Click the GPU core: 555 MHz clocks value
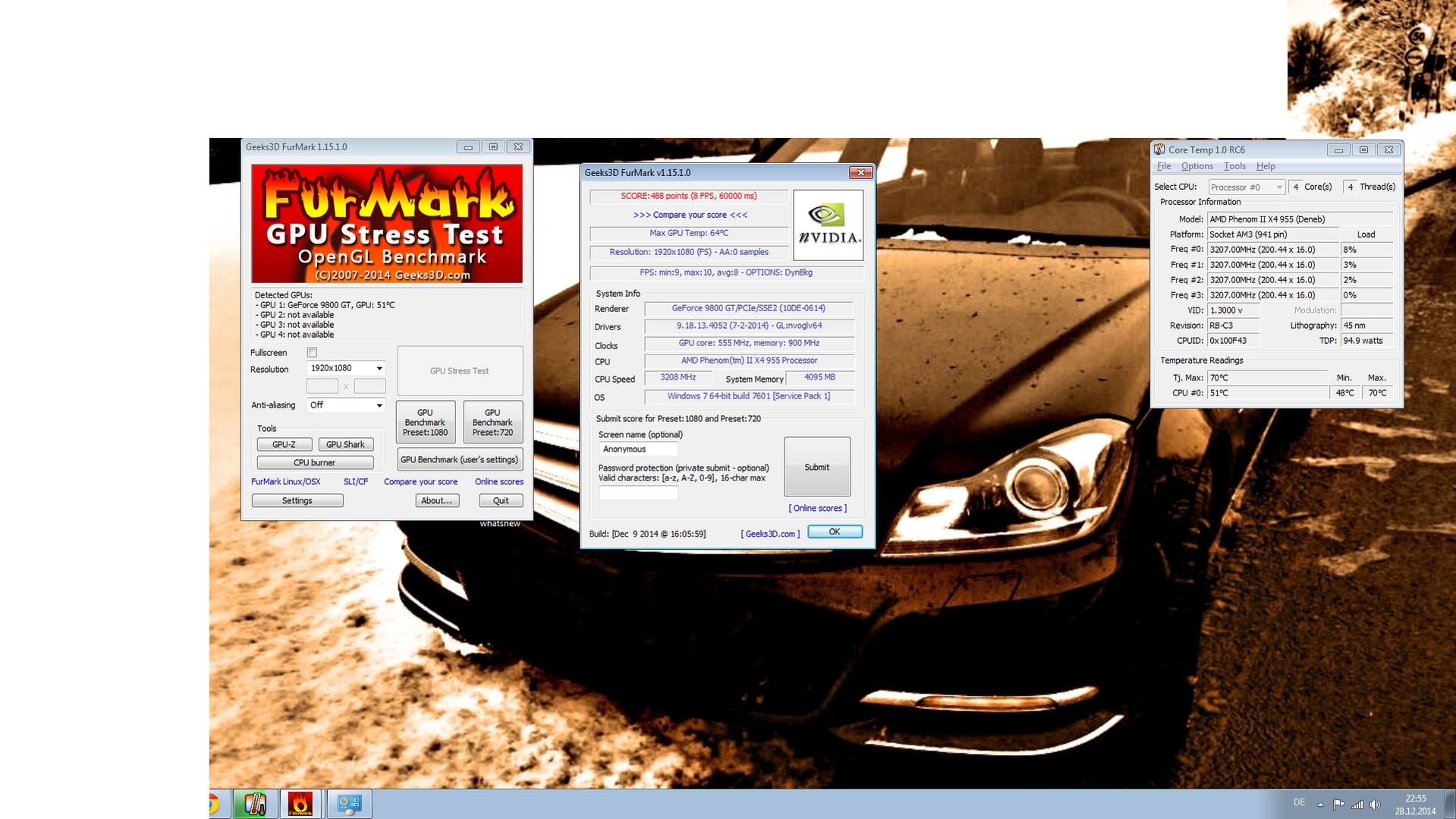1456x819 pixels. click(749, 343)
